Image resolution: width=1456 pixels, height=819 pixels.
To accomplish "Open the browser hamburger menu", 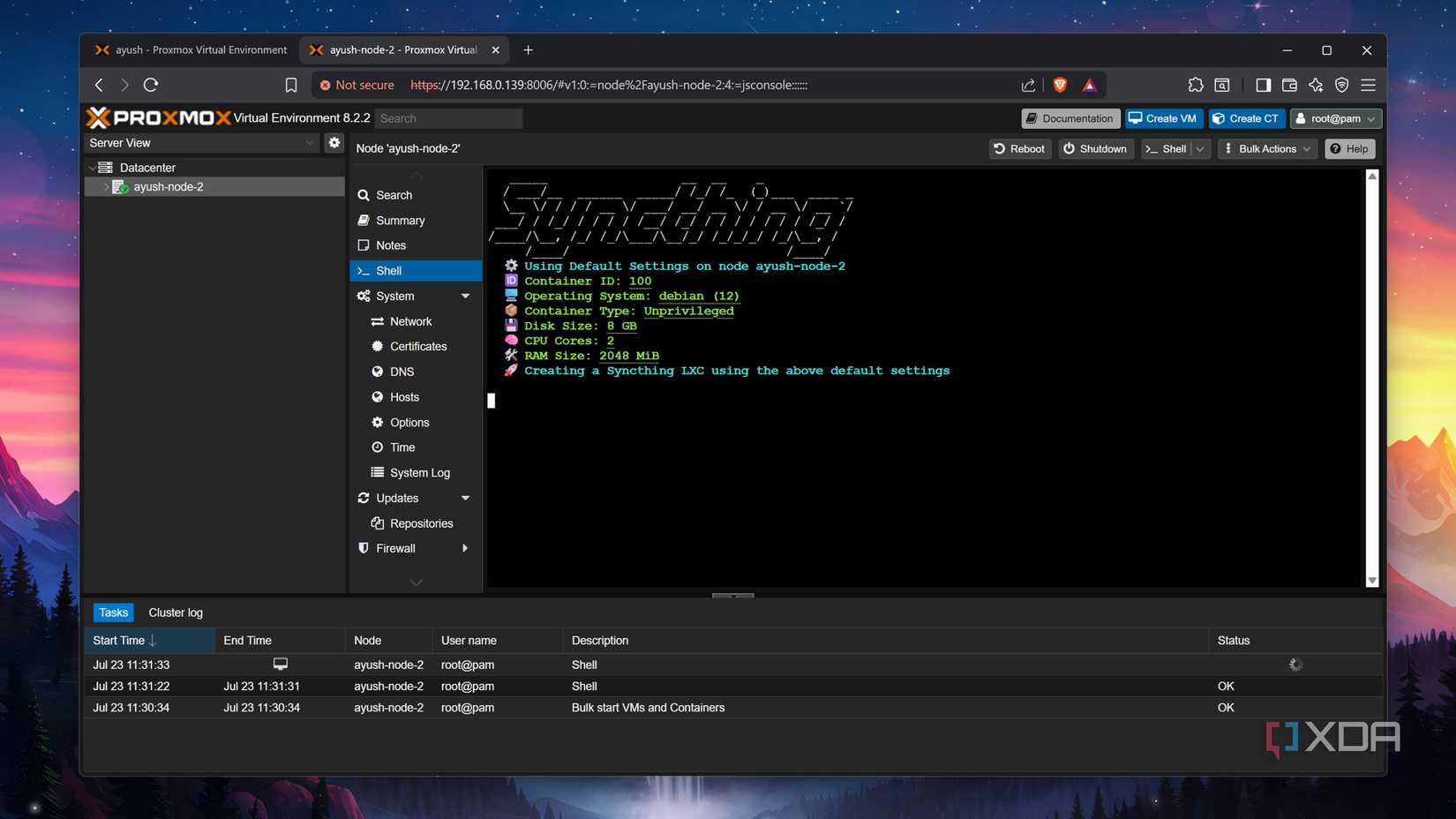I will (x=1369, y=85).
